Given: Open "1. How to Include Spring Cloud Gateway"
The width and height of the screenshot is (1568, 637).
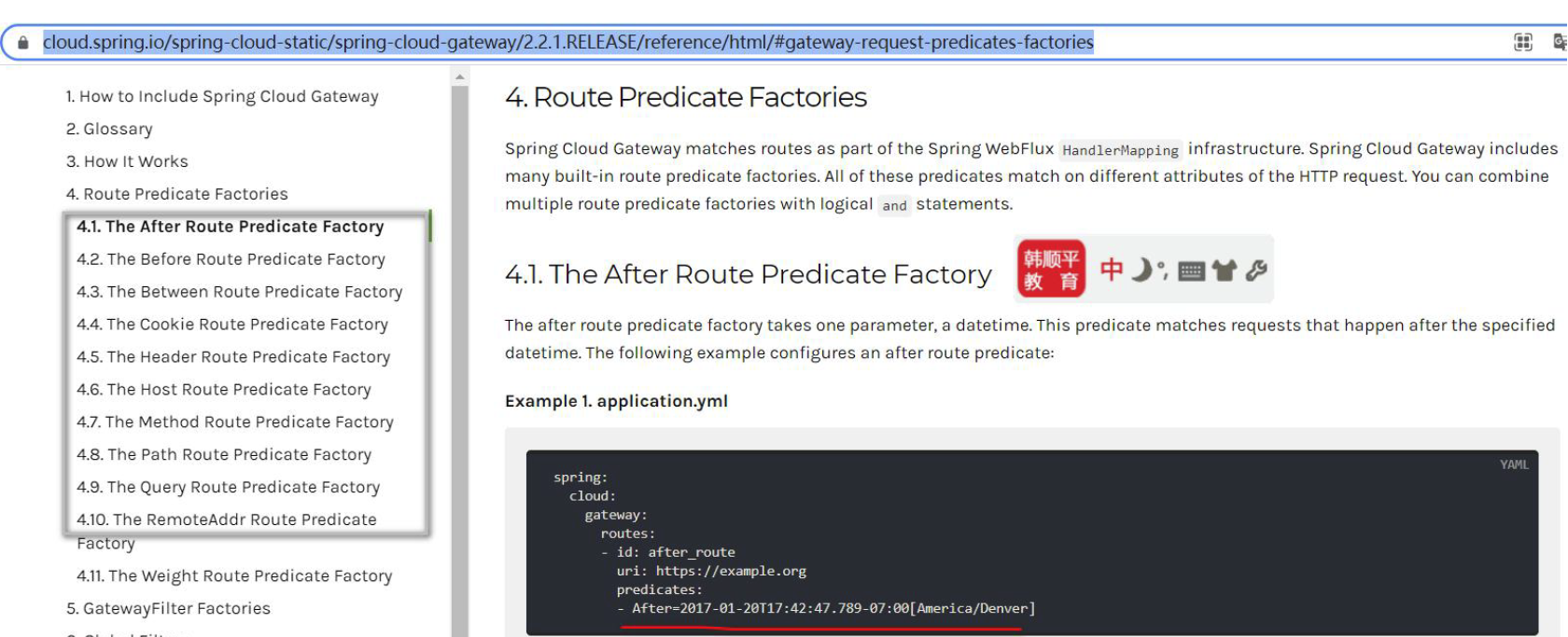Looking at the screenshot, I should (222, 96).
